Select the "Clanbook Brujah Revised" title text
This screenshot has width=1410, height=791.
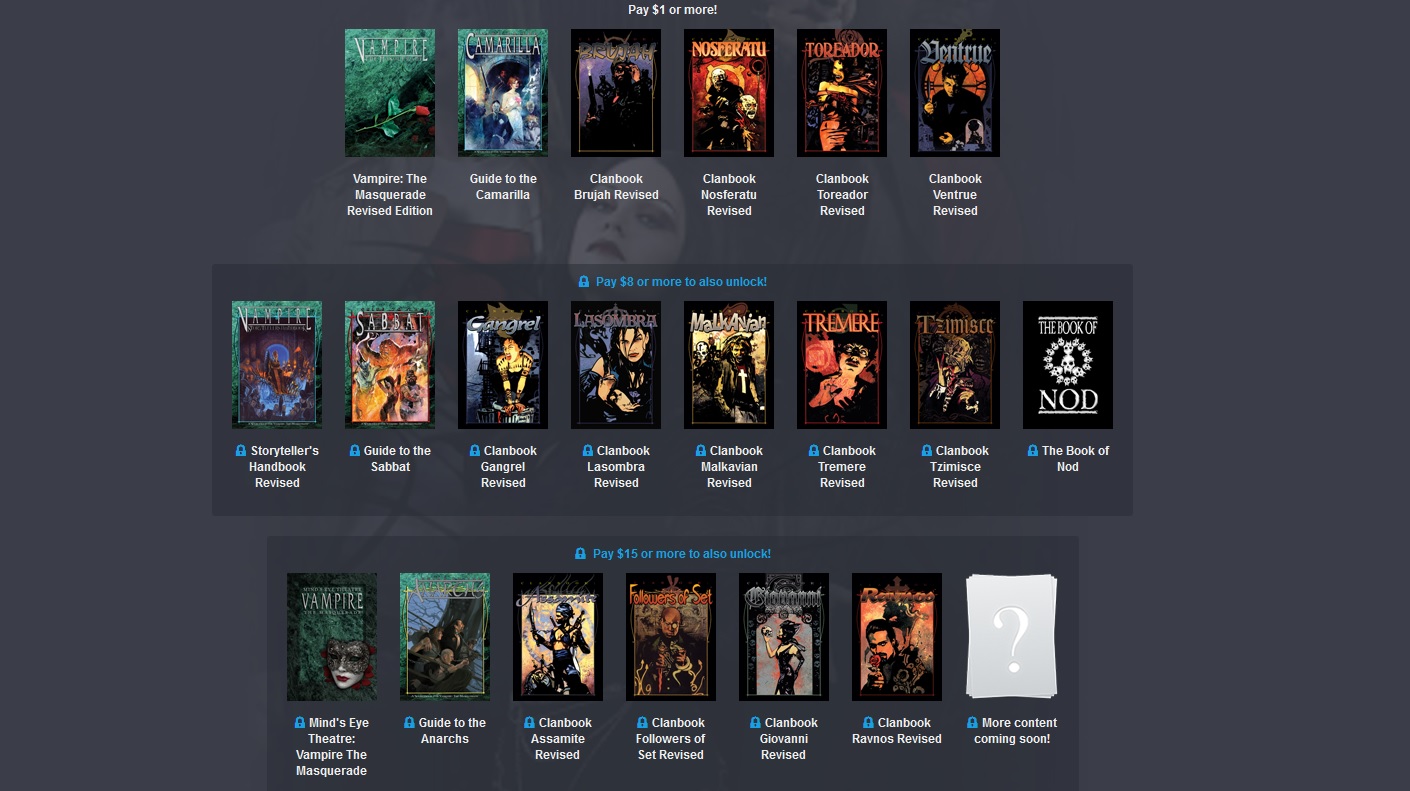click(x=616, y=187)
